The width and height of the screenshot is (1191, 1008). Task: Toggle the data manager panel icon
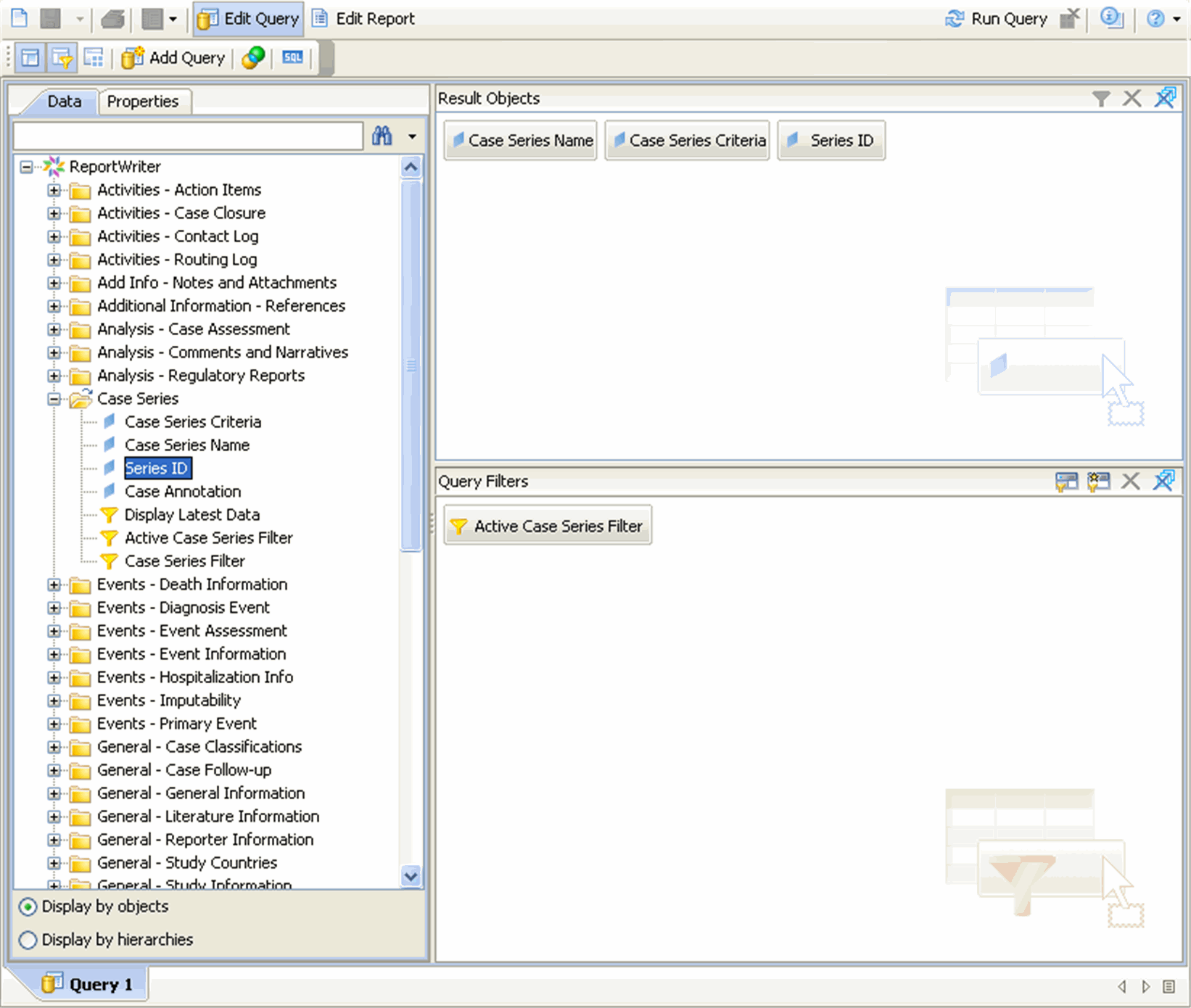[x=30, y=58]
